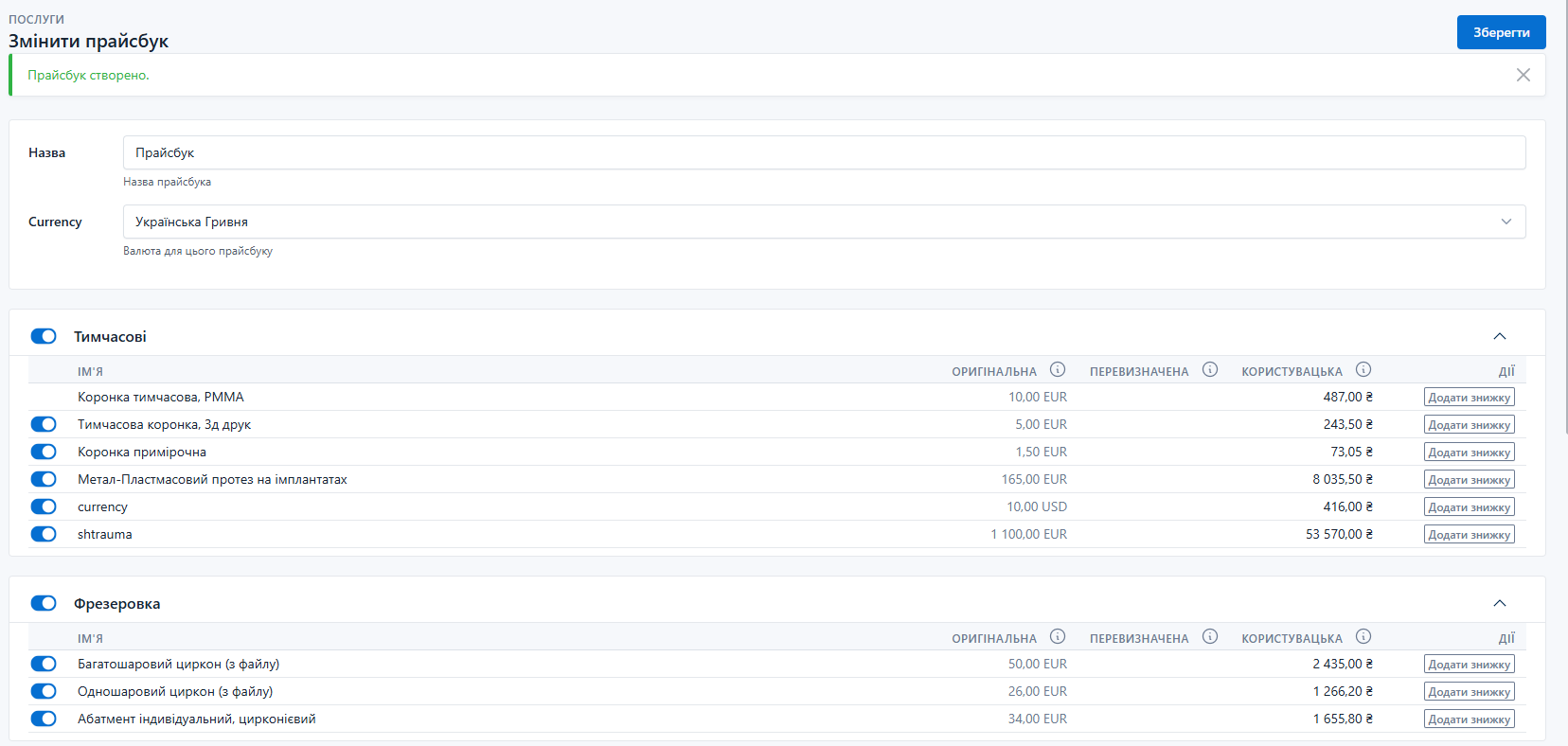
Task: Collapse the Фрезеровка section
Action: pos(1499,604)
